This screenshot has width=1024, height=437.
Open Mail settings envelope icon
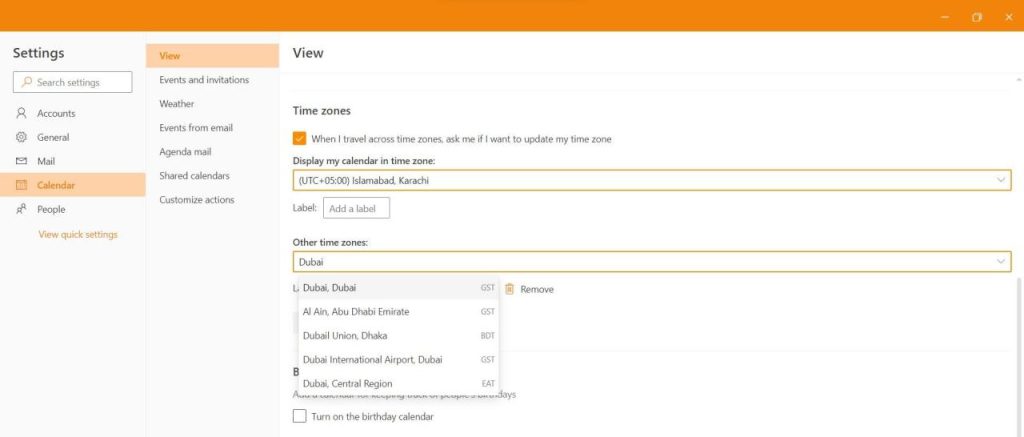(21, 161)
